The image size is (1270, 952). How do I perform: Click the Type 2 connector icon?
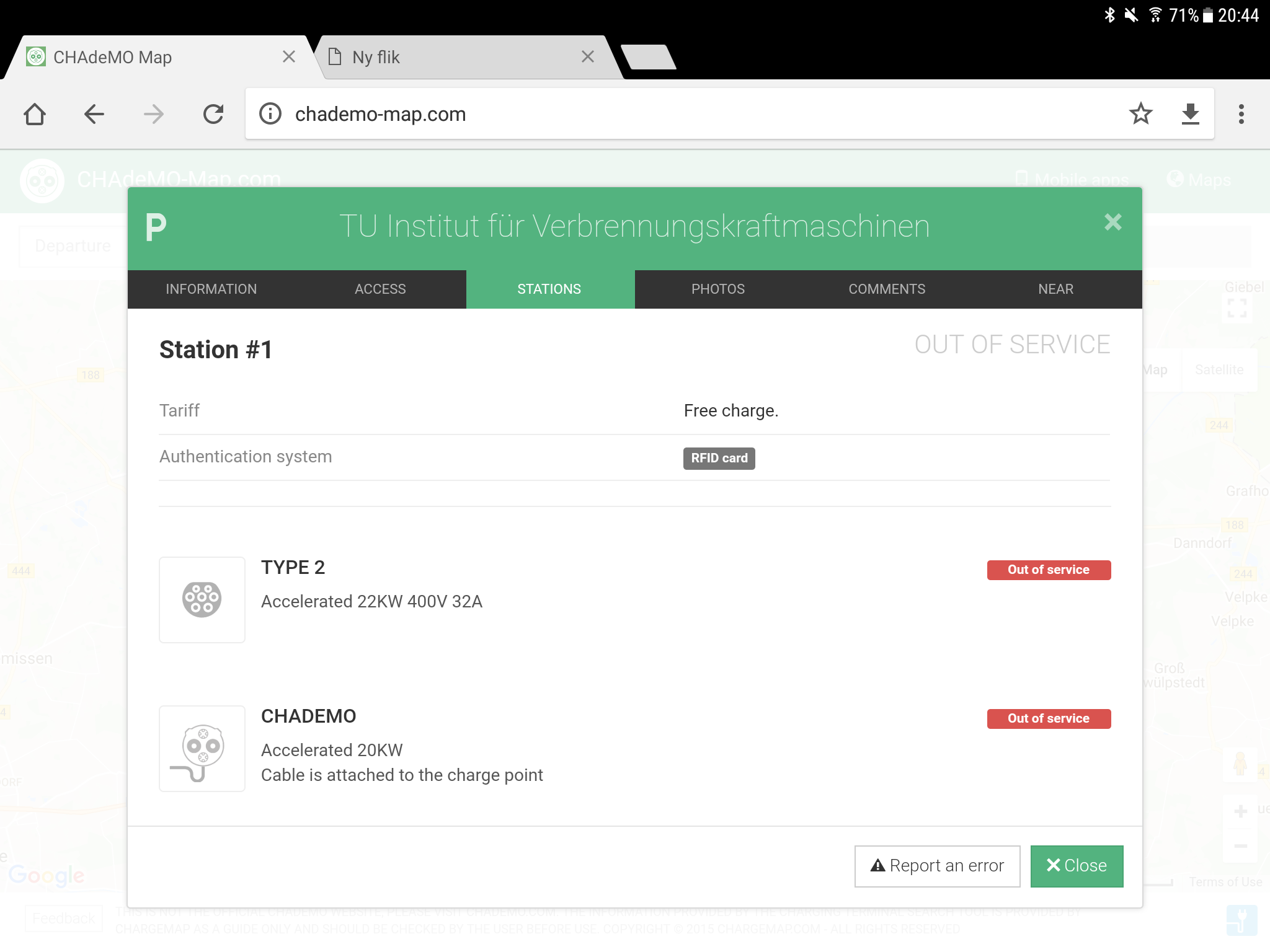pos(202,599)
